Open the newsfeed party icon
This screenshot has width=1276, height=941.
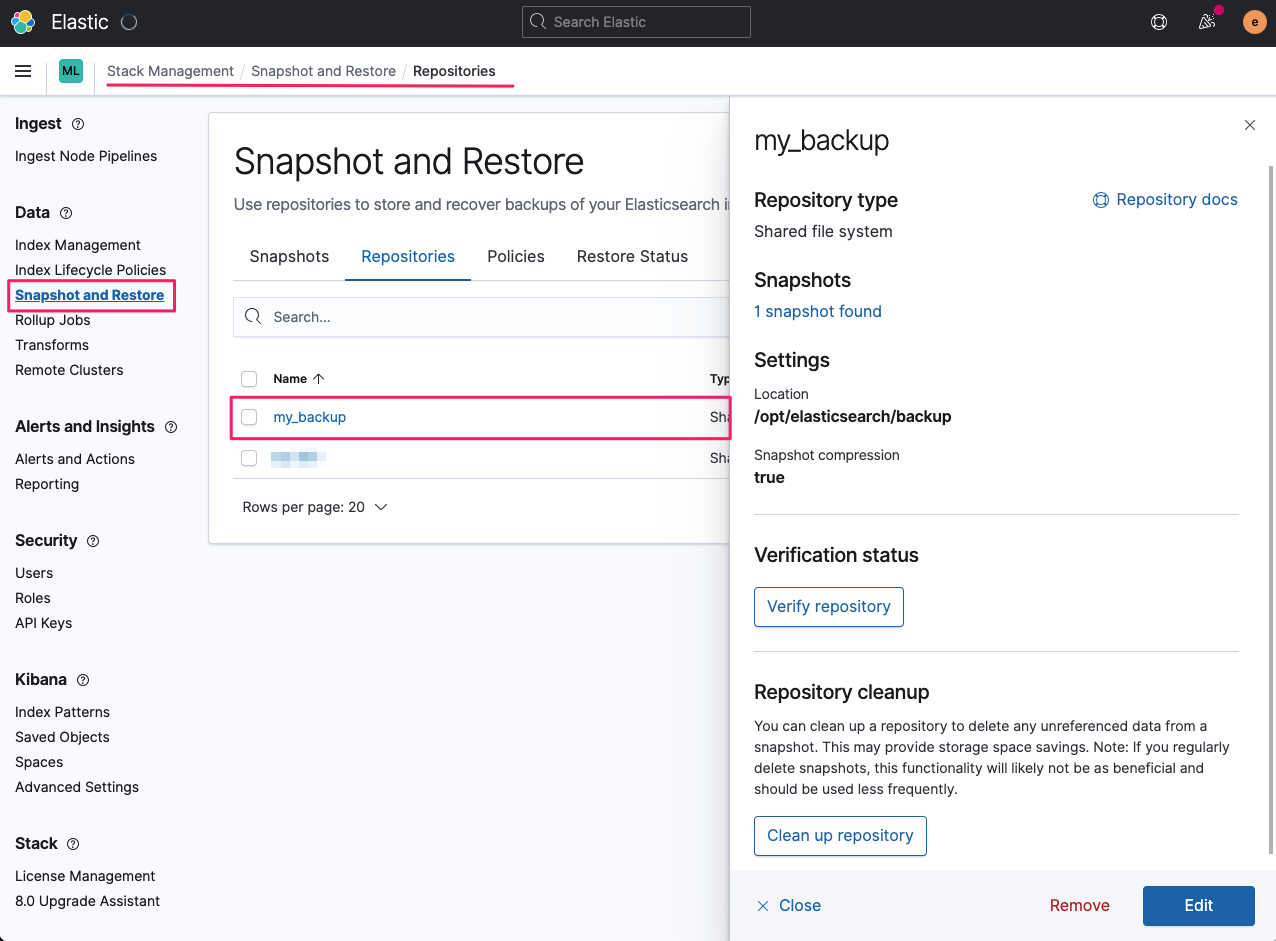[1207, 21]
